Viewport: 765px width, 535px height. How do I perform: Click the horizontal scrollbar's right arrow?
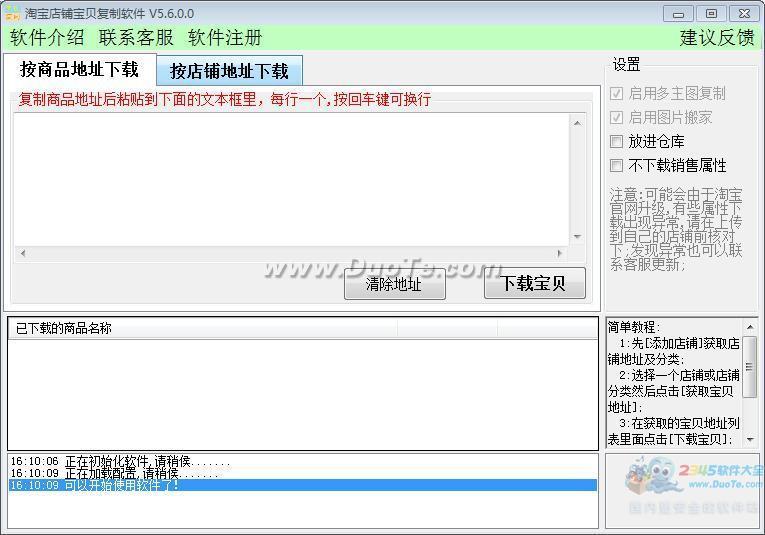(561, 254)
